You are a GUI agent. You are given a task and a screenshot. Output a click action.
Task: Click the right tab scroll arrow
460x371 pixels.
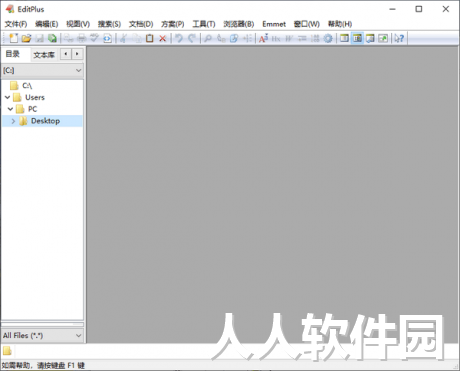coord(77,54)
